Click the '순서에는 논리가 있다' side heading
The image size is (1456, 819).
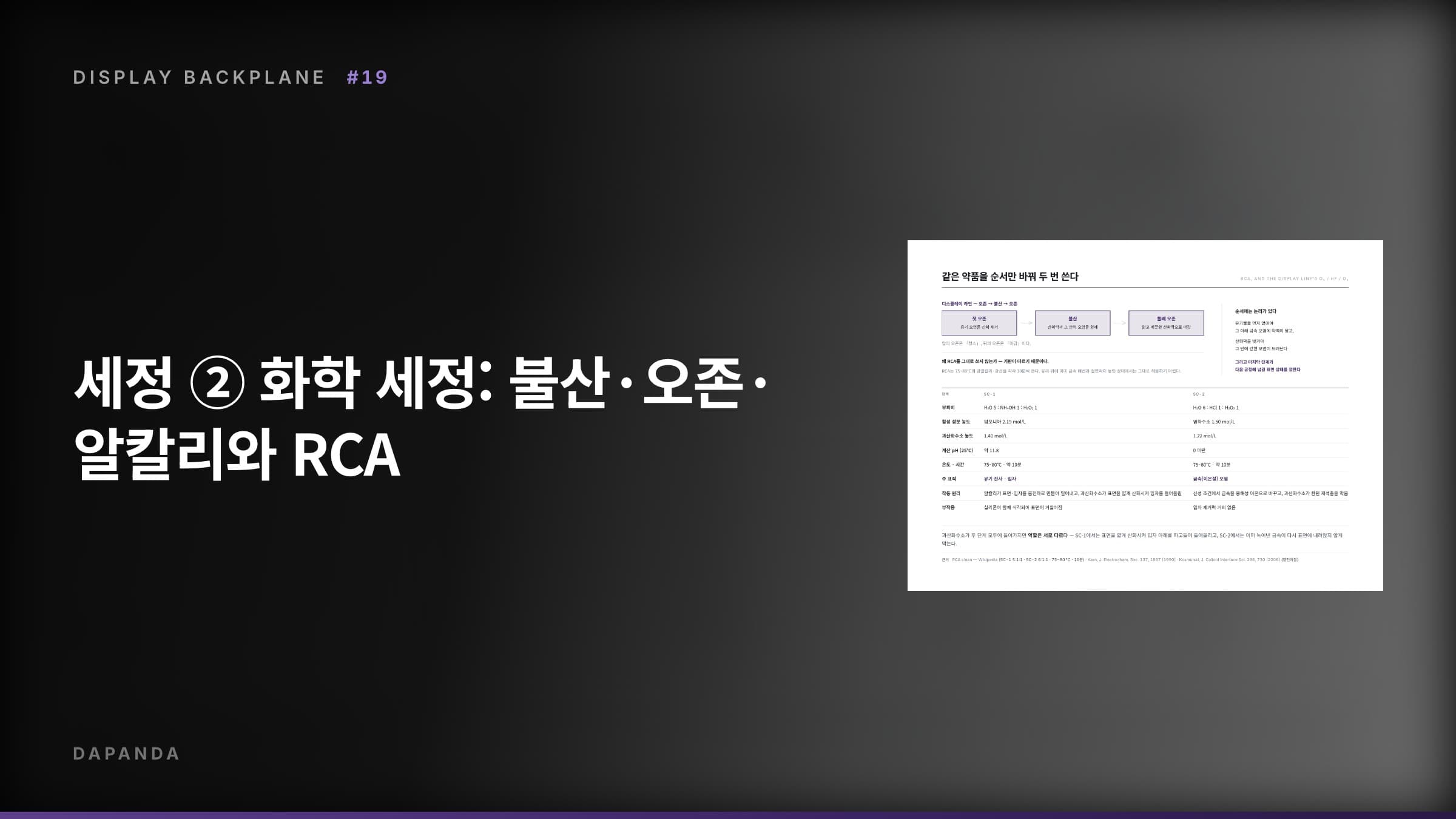tap(1256, 311)
